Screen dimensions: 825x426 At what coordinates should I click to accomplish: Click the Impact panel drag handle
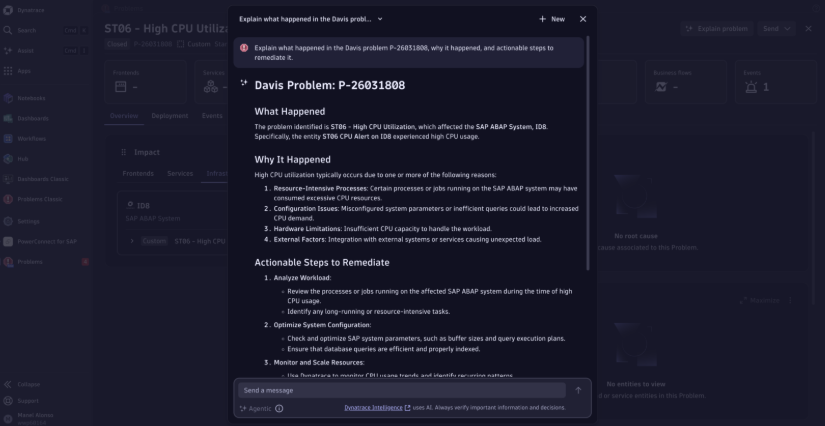[124, 152]
